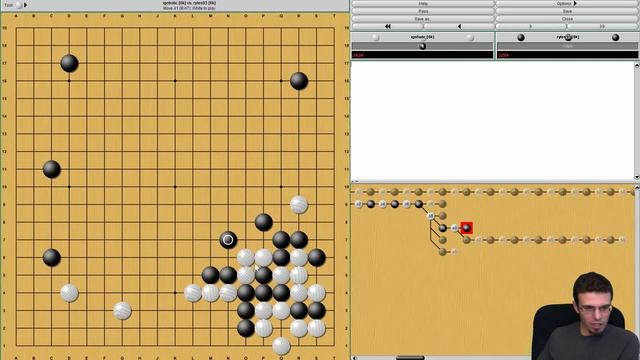Select the red highlighted current move node
Viewport: 640px width, 360px height.
point(467,228)
